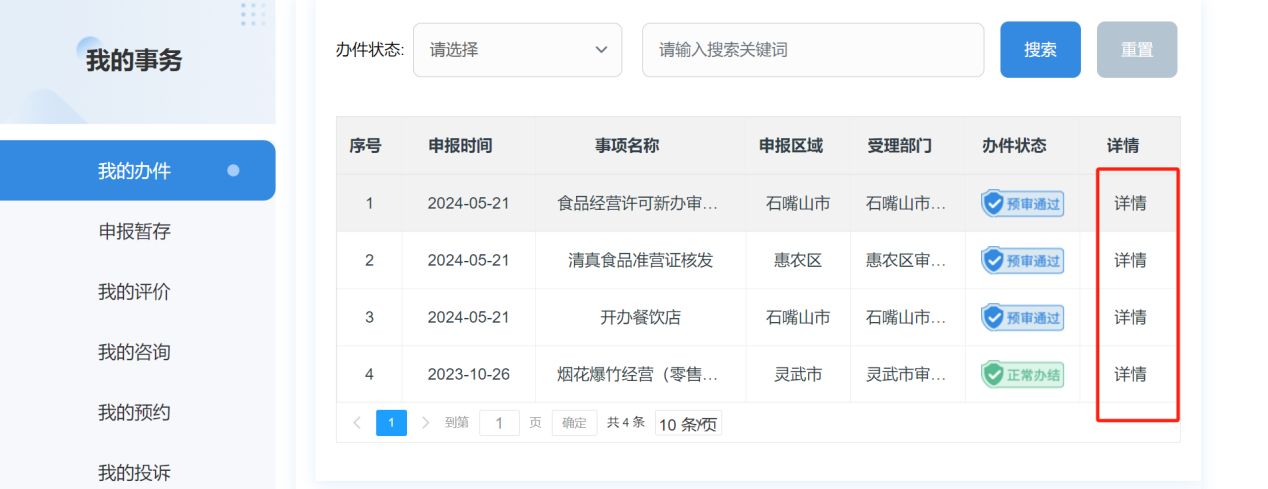
Task: Open 我的评价 sidebar item
Action: (x=135, y=292)
